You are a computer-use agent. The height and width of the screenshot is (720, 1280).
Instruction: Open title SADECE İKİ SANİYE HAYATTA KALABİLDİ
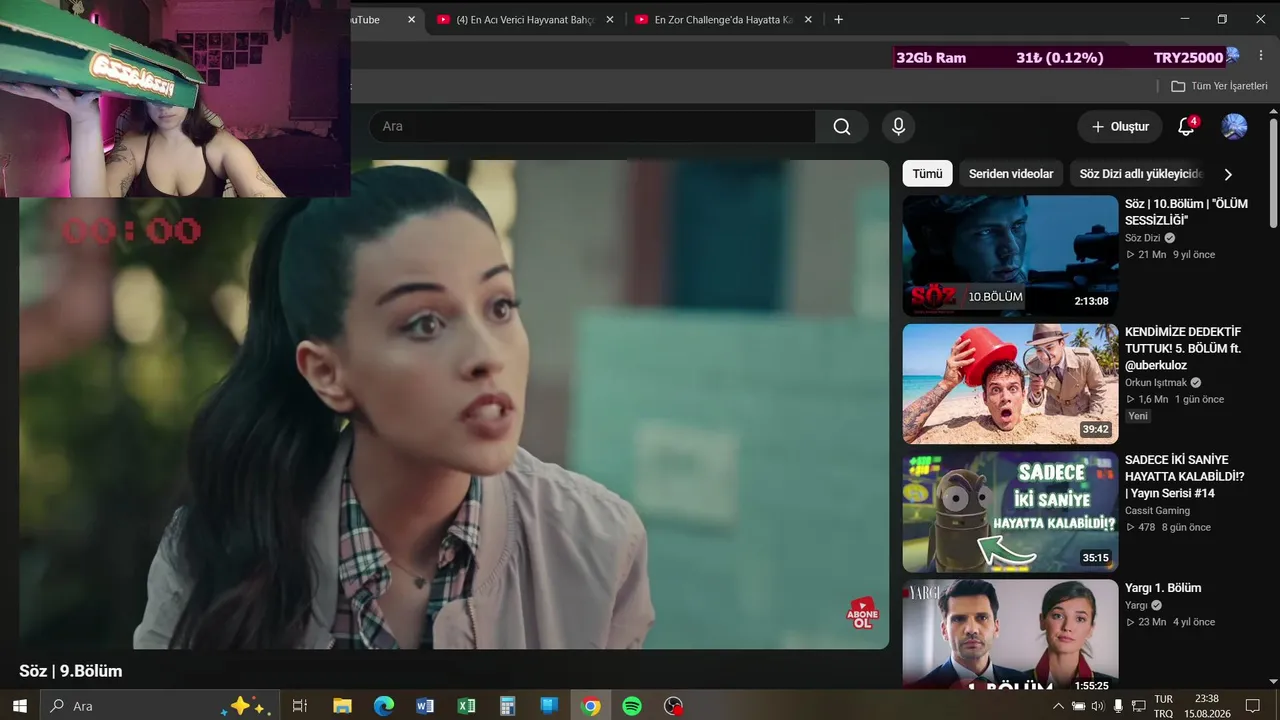click(1185, 476)
